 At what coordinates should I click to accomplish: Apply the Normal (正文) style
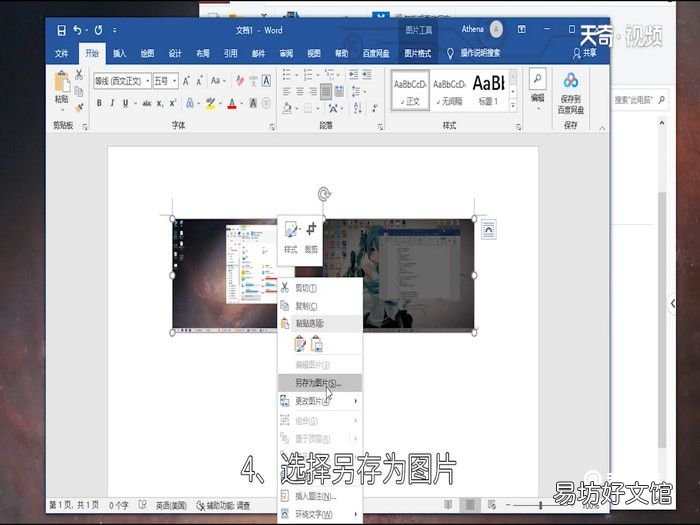point(410,91)
